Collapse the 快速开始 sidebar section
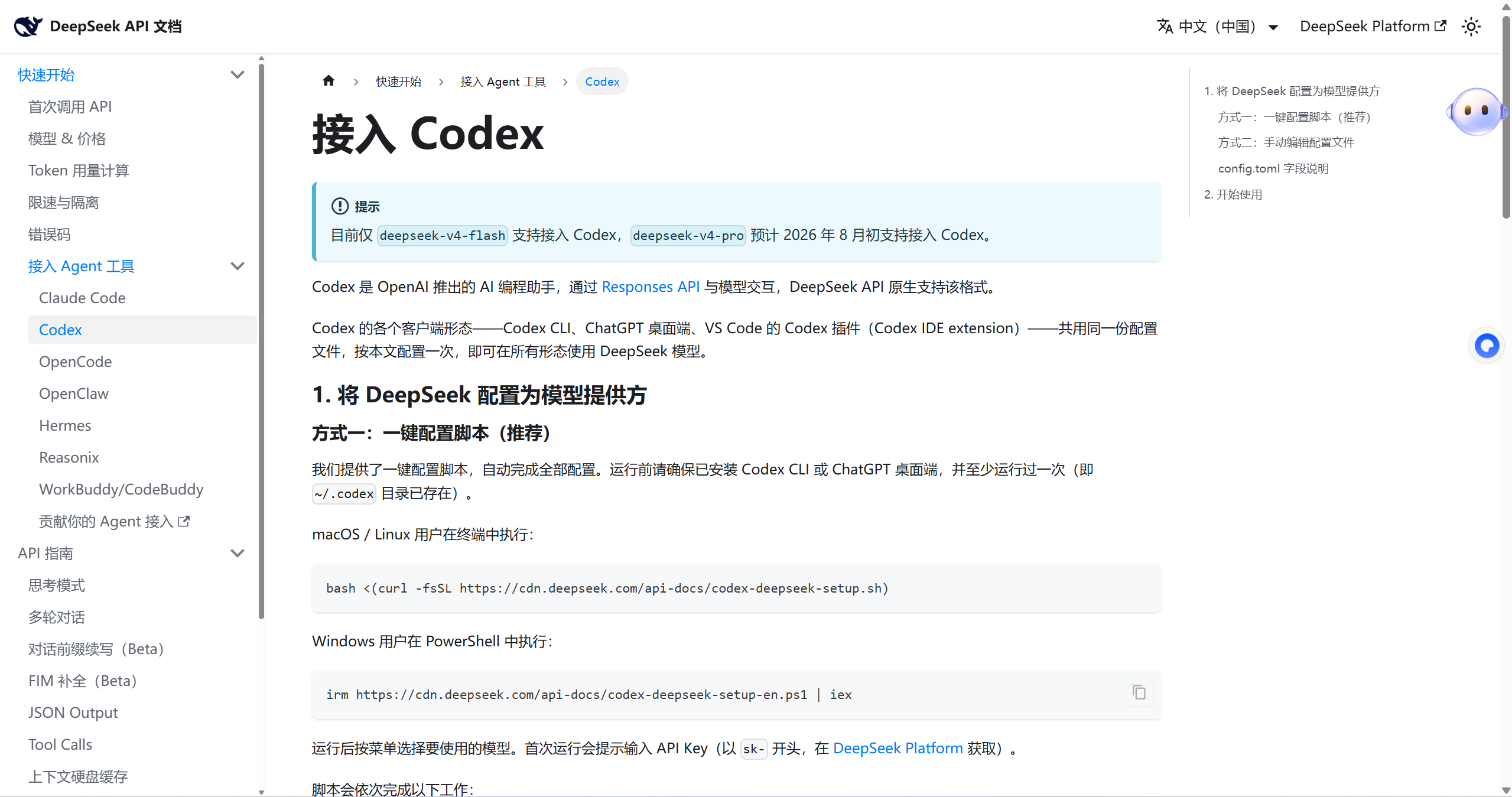Viewport: 1512px width, 797px height. pos(238,75)
